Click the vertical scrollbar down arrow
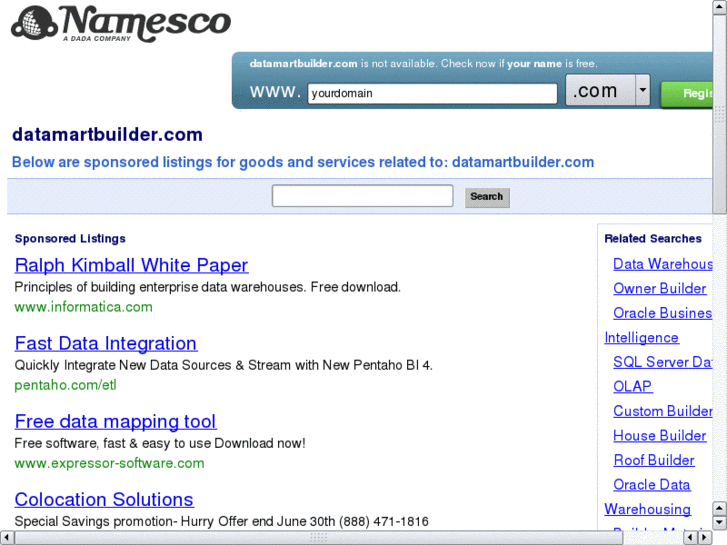 tap(719, 523)
